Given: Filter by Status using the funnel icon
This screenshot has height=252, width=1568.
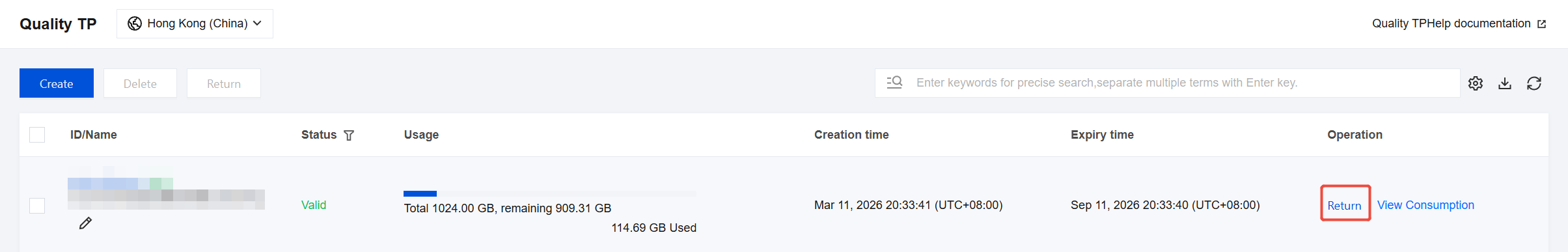Looking at the screenshot, I should click(x=349, y=135).
